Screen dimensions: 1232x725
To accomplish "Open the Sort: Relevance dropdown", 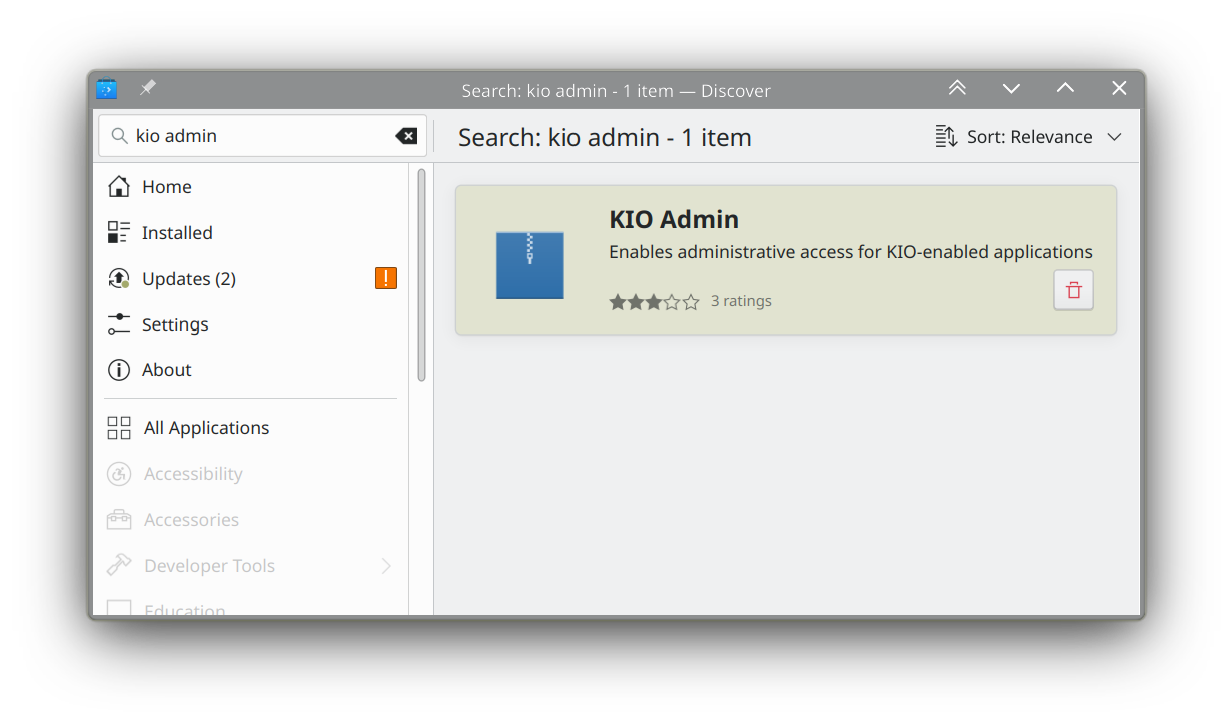I will 1029,137.
